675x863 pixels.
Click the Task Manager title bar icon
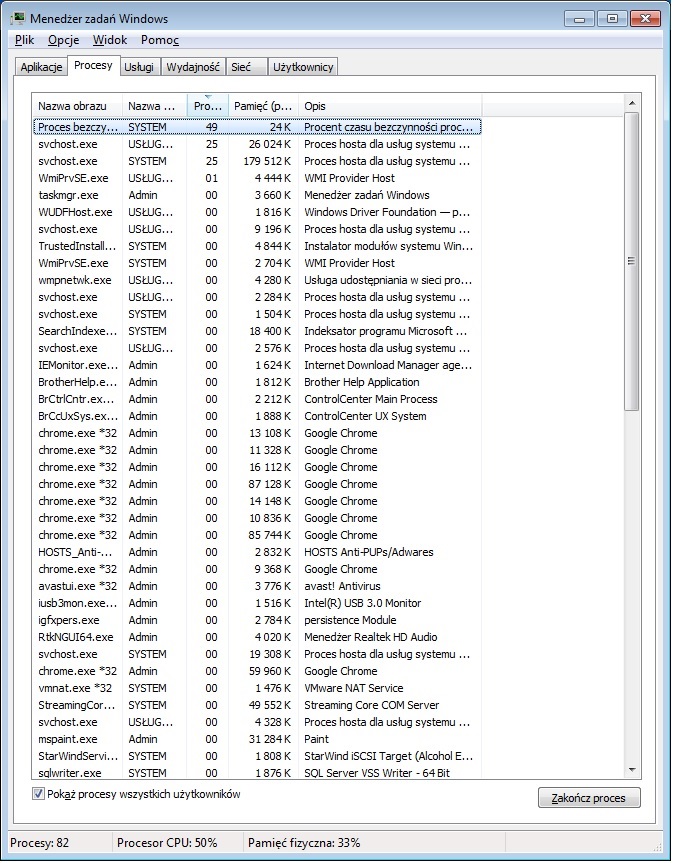18,18
